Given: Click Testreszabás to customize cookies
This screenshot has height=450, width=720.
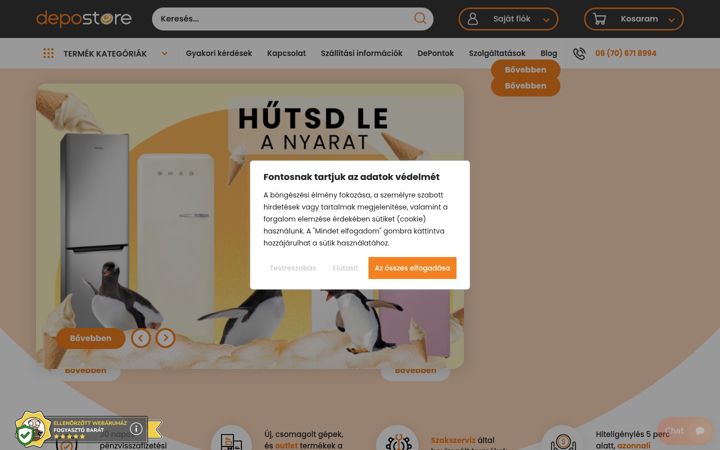Looking at the screenshot, I should tap(293, 268).
